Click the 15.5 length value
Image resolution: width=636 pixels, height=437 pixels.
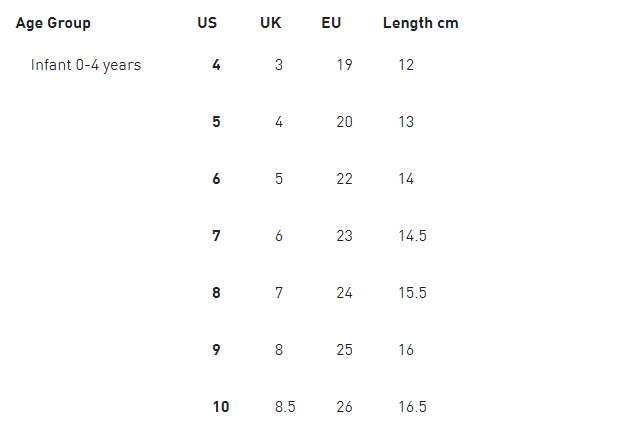pyautogui.click(x=413, y=293)
